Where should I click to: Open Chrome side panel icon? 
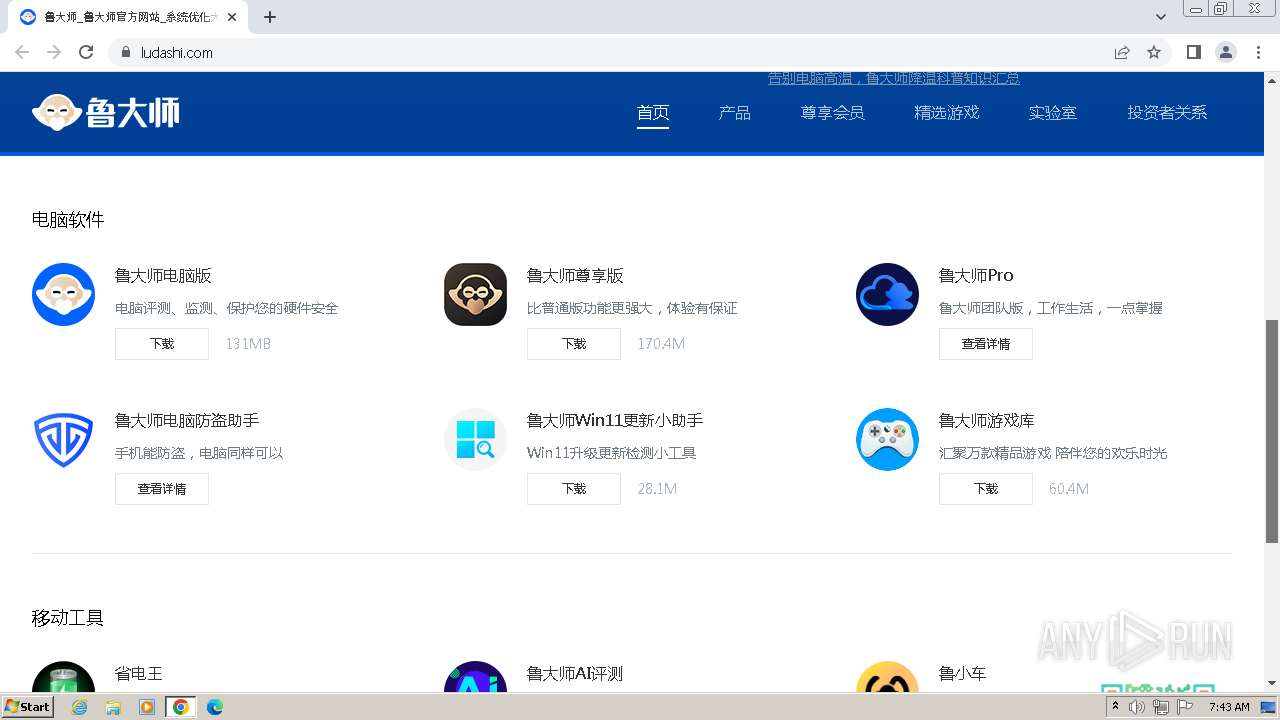(x=1193, y=52)
